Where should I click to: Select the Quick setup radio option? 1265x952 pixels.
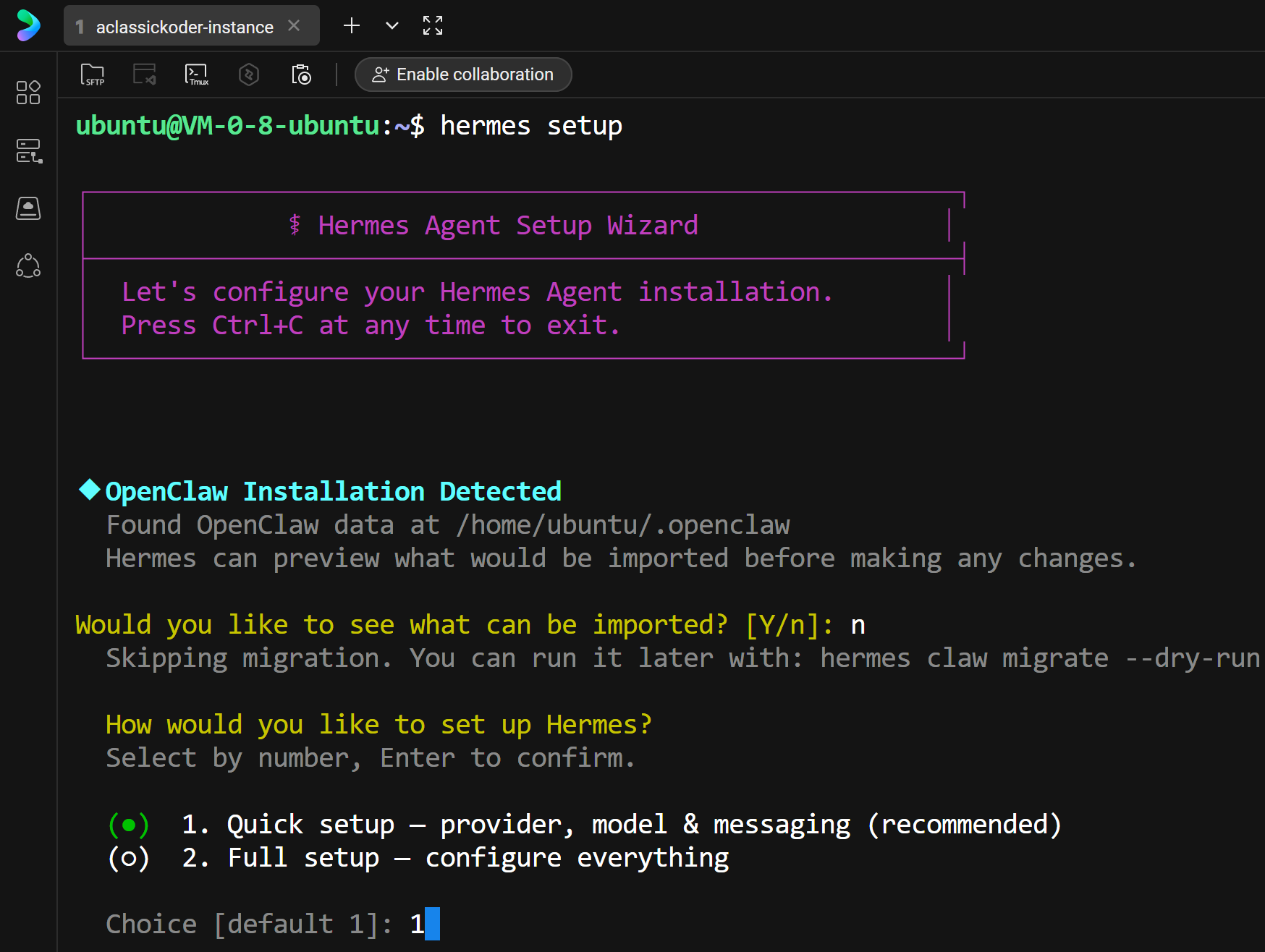[129, 825]
